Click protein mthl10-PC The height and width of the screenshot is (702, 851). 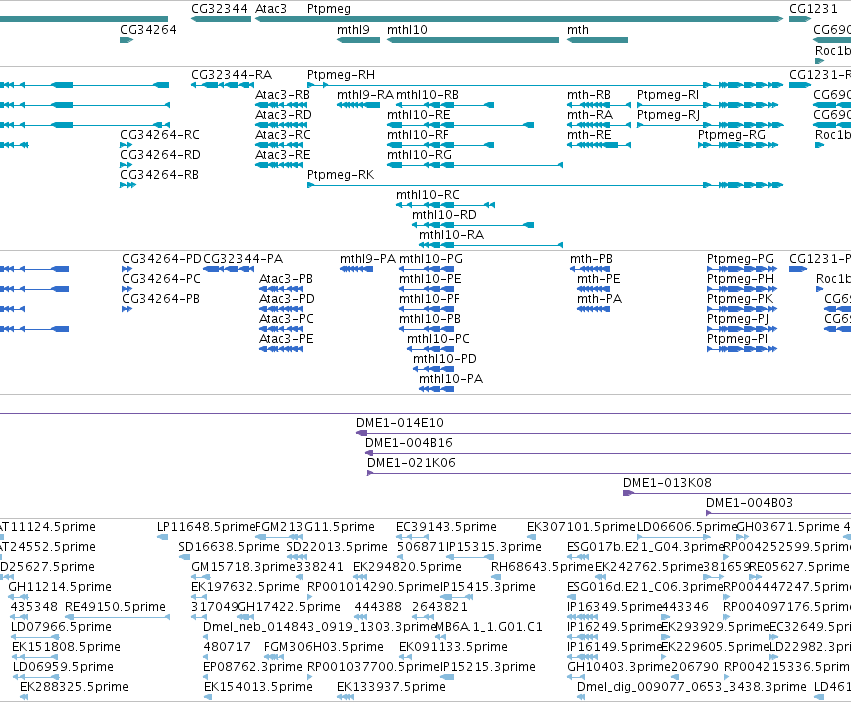[438, 339]
